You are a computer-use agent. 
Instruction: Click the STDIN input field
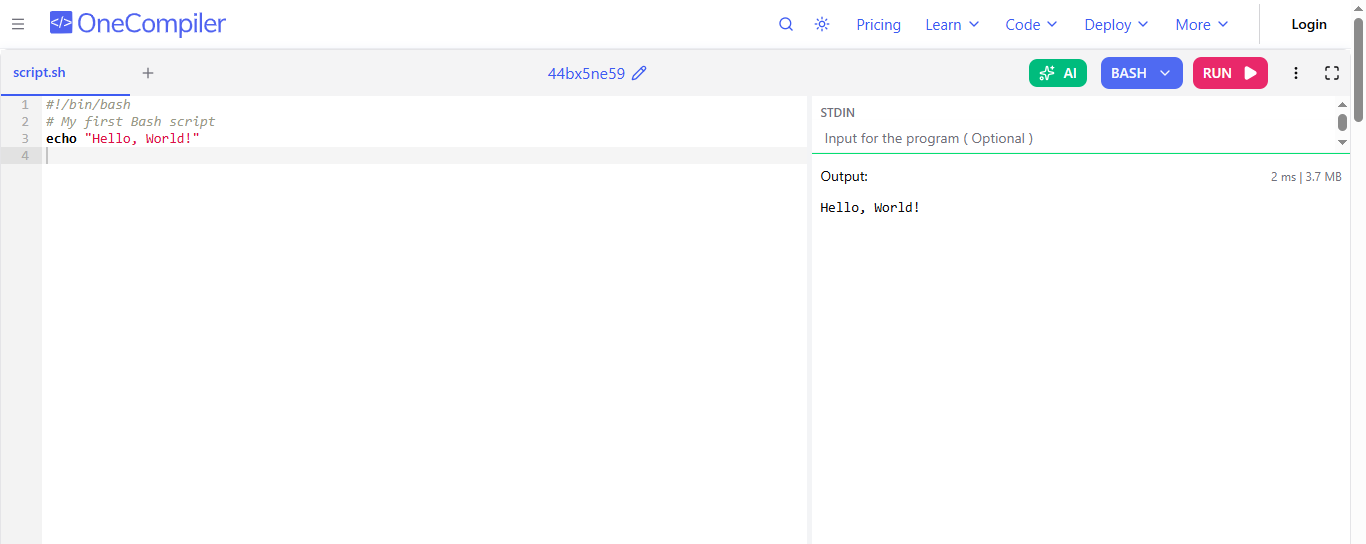pos(1075,138)
